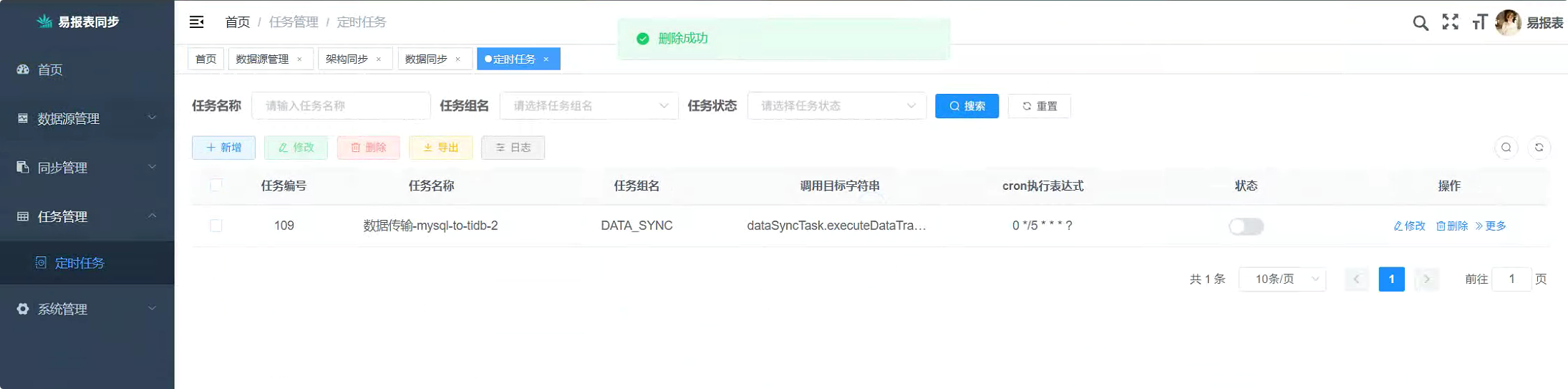This screenshot has width=1568, height=389.
Task: Focus the 前往 page number field
Action: click(x=1511, y=279)
